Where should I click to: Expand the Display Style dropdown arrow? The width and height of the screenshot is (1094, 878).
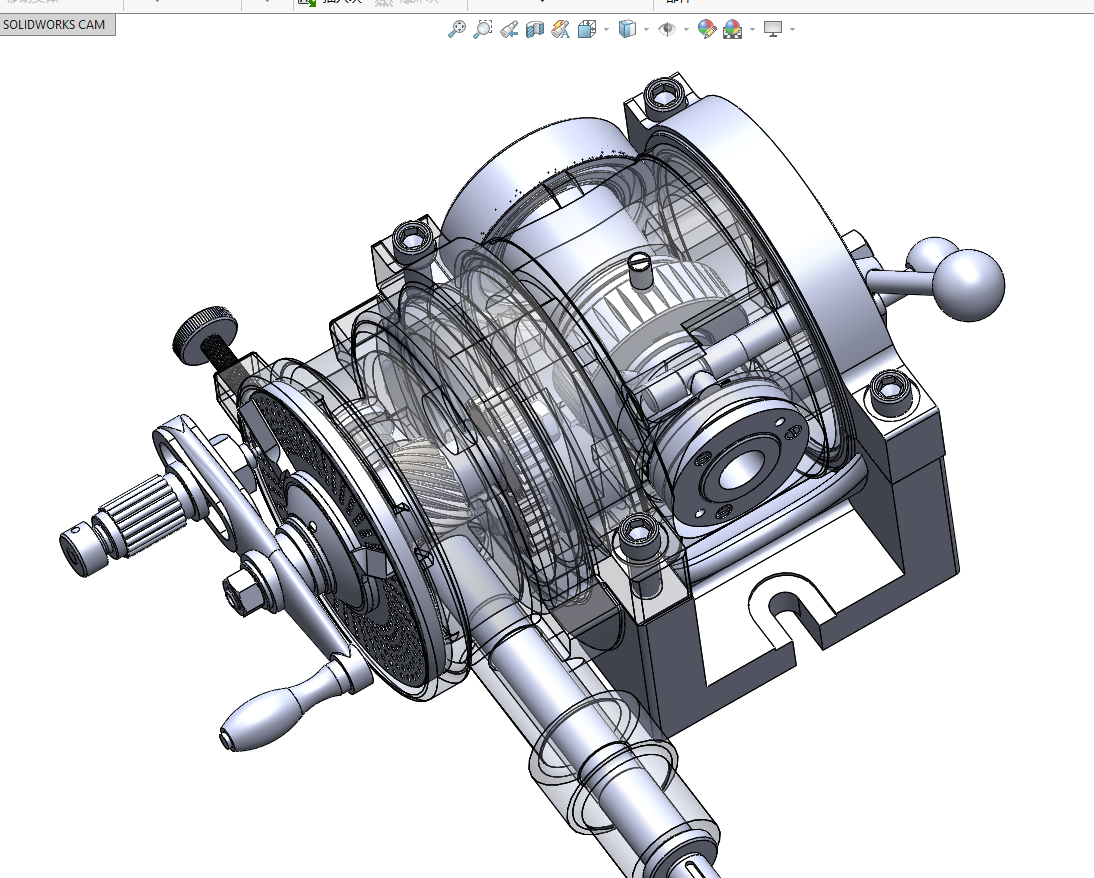click(646, 30)
